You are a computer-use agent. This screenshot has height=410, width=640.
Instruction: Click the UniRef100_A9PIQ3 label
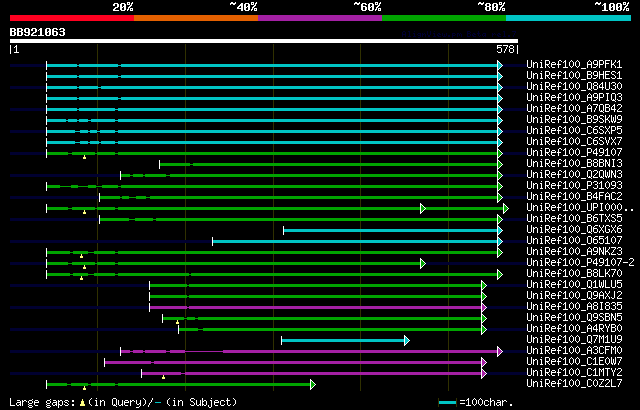click(574, 98)
